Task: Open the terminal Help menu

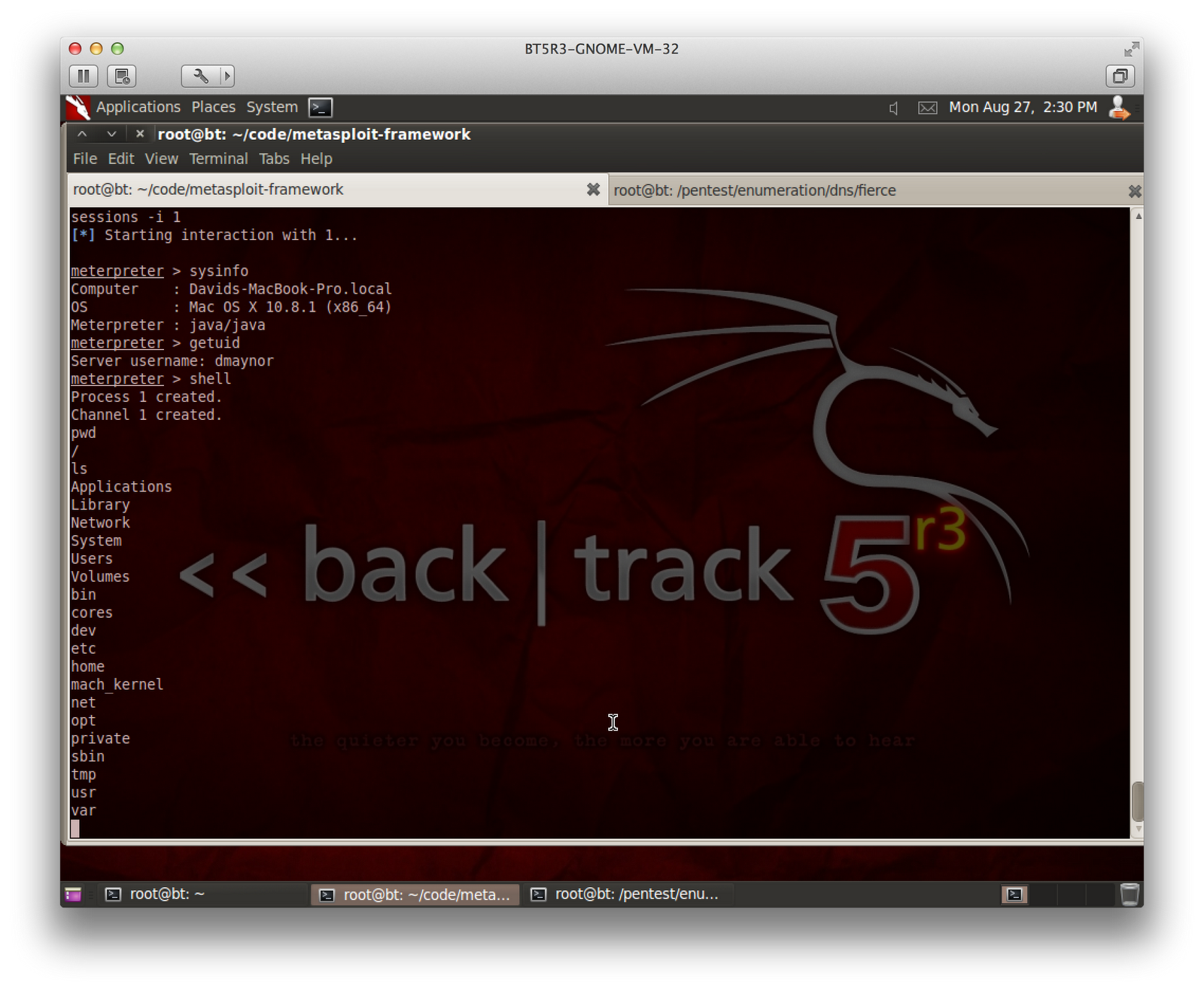Action: coord(316,159)
